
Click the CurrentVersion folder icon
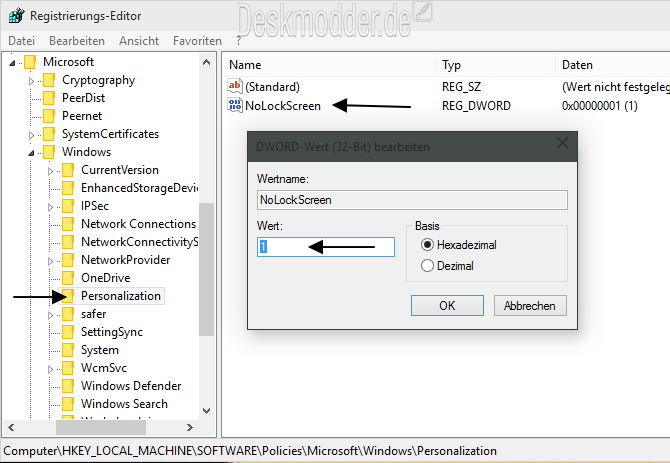pyautogui.click(x=68, y=170)
